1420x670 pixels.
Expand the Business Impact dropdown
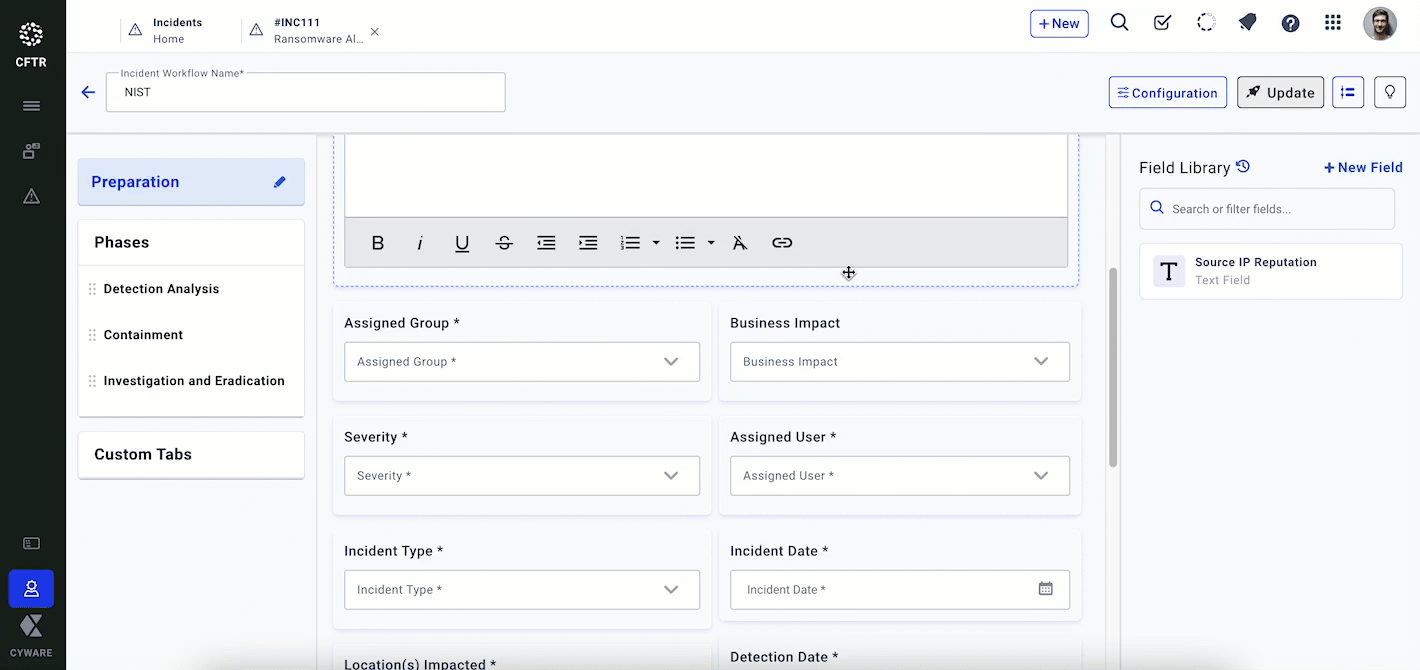click(x=899, y=362)
